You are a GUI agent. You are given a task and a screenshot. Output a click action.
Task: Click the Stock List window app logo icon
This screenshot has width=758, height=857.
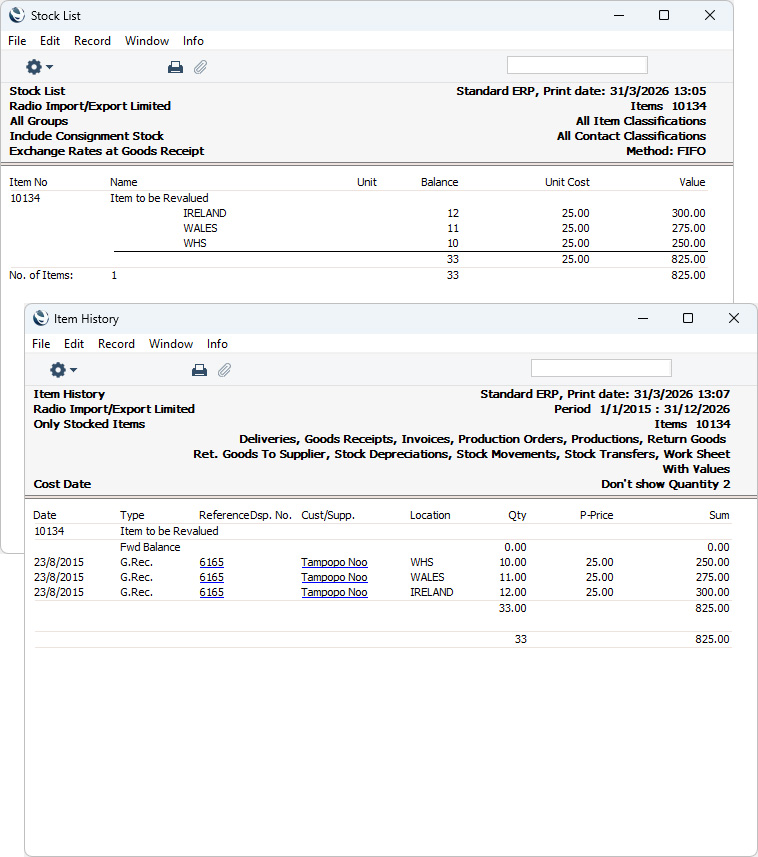click(x=17, y=15)
